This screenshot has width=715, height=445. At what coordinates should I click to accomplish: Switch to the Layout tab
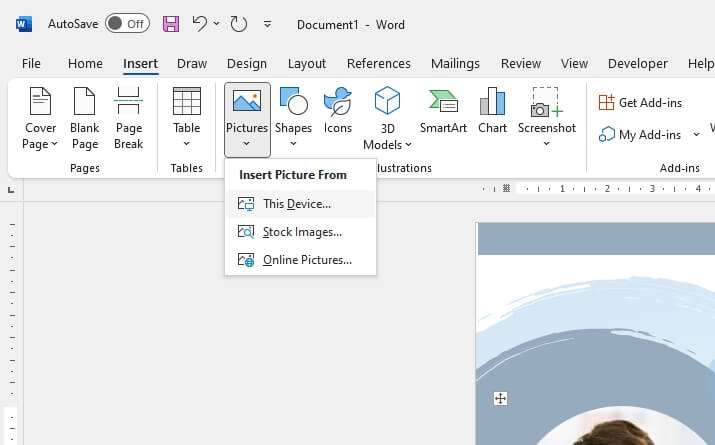[x=307, y=63]
